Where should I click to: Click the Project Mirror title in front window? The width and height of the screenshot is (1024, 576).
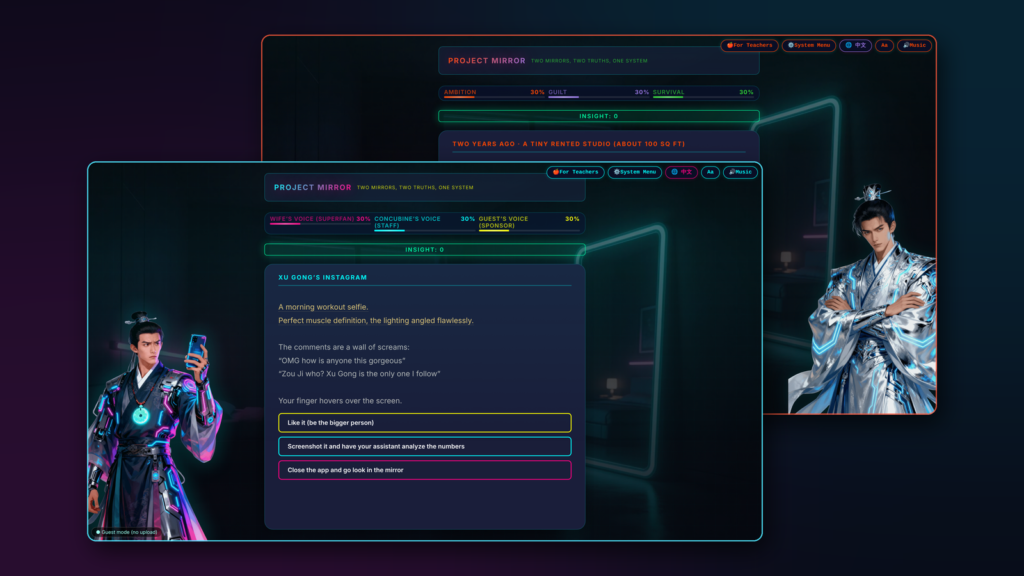click(x=312, y=187)
